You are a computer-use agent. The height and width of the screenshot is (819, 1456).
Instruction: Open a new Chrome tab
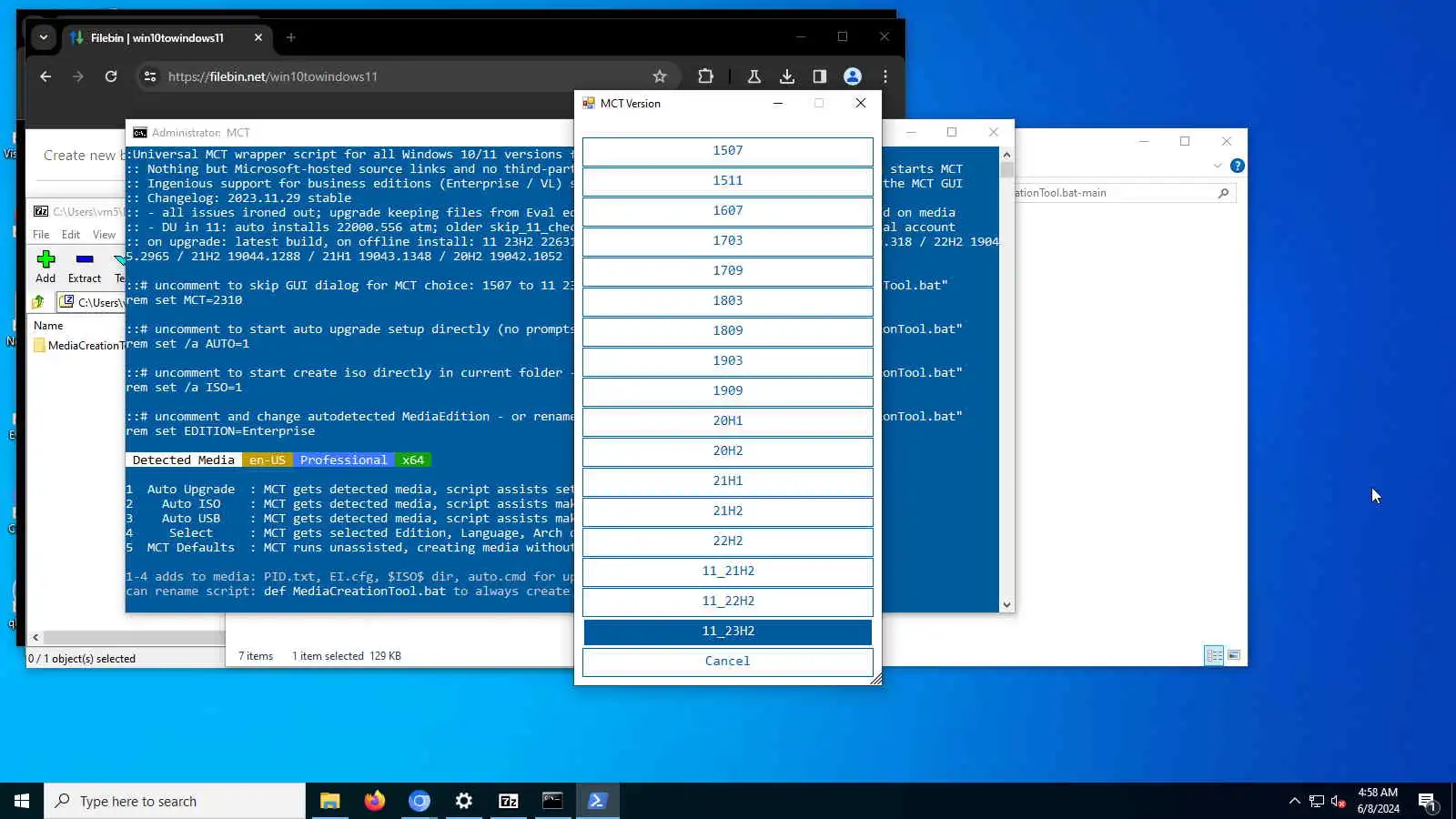[291, 37]
